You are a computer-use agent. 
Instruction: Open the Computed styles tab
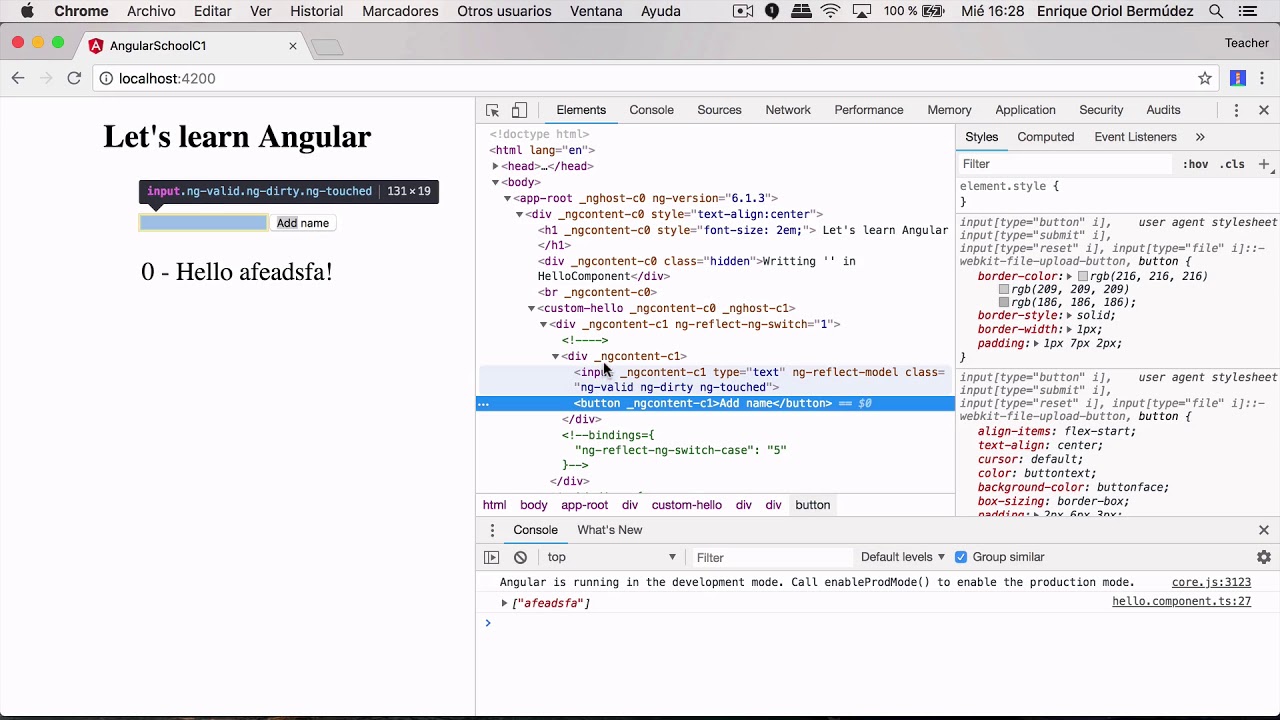[1045, 137]
